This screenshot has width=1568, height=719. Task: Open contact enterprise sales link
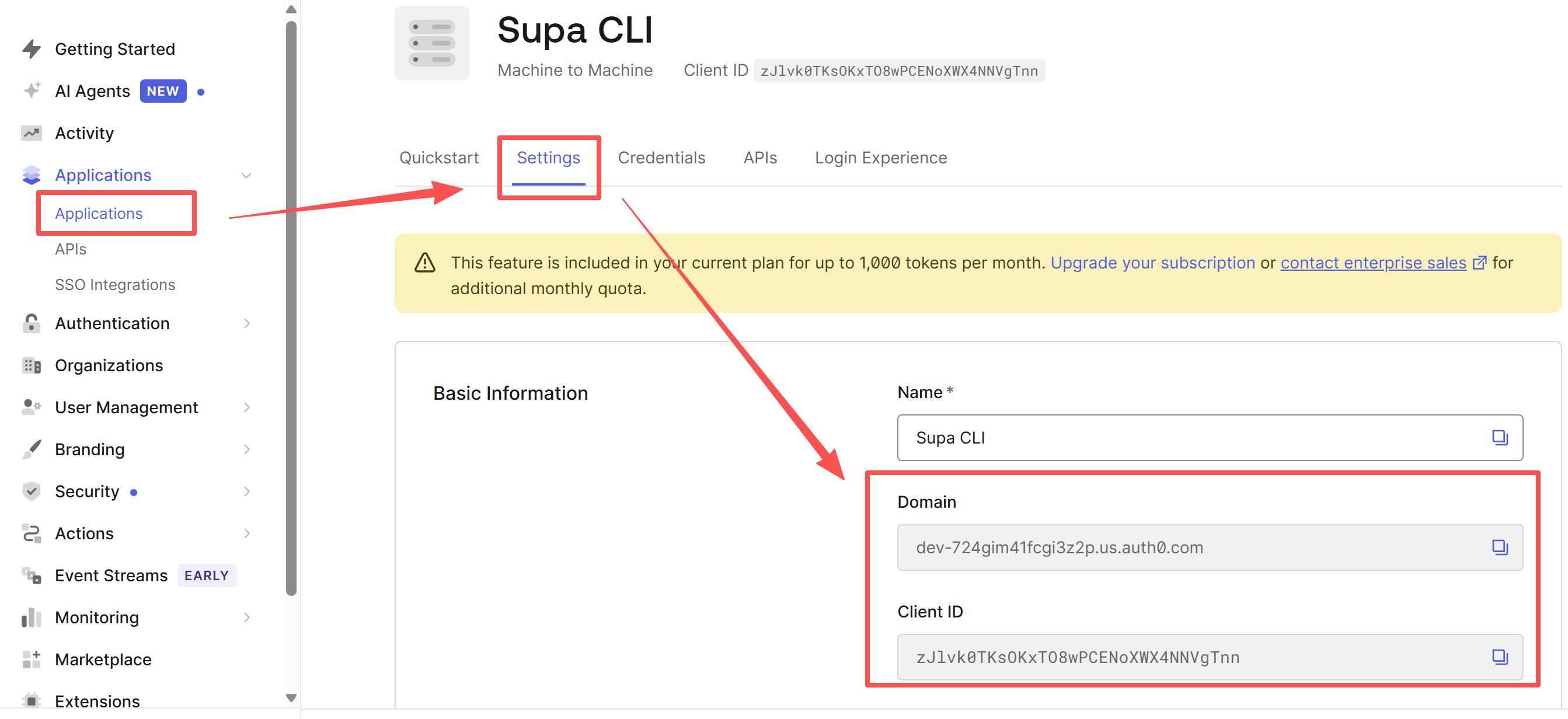pos(1372,262)
